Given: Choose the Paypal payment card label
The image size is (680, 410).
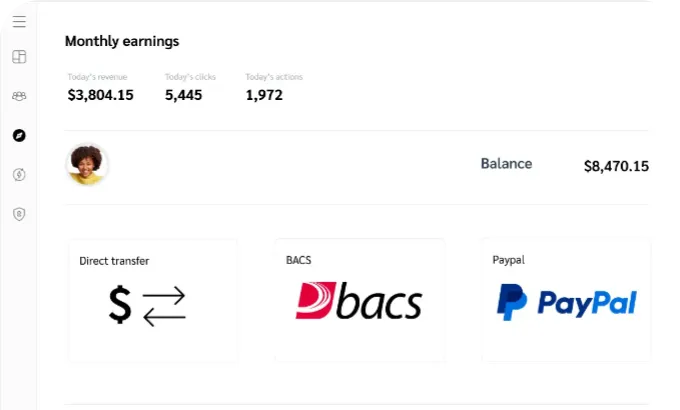Looking at the screenshot, I should point(508,260).
